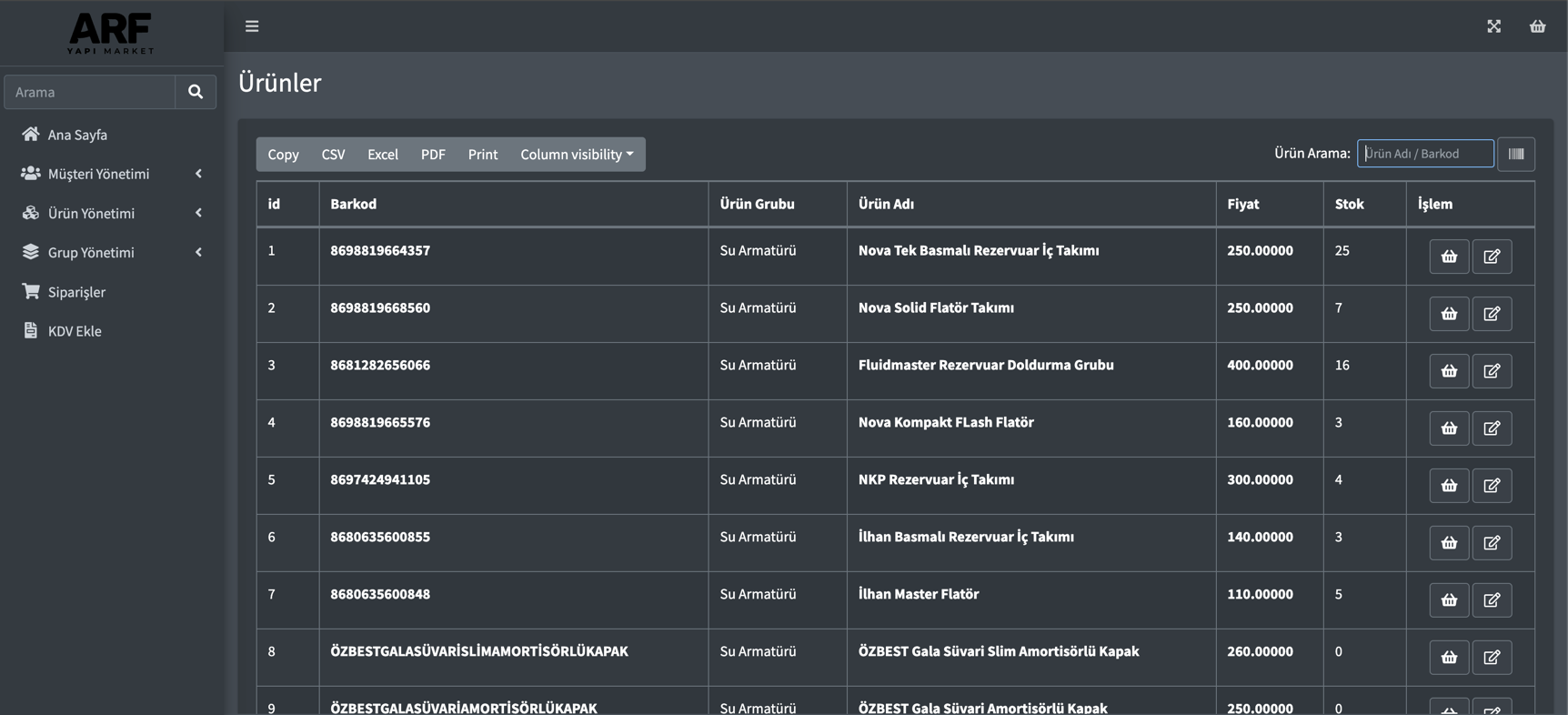
Task: Add İlhan Basmalı Rezervuar to basket
Action: [1450, 543]
